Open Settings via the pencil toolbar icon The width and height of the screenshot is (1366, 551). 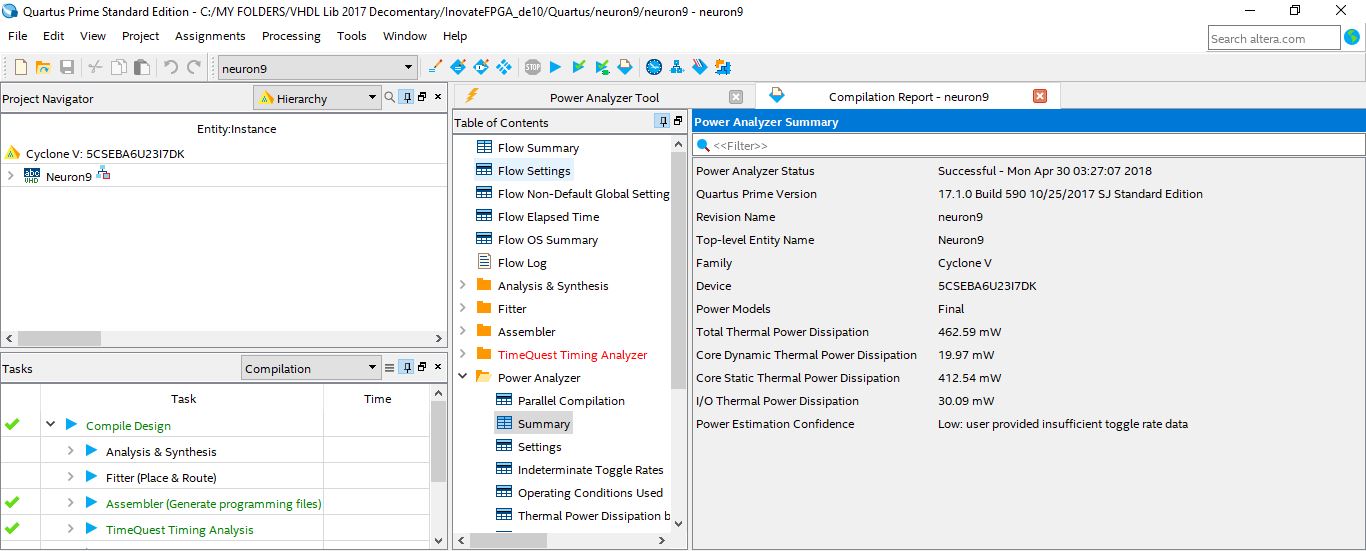click(435, 67)
